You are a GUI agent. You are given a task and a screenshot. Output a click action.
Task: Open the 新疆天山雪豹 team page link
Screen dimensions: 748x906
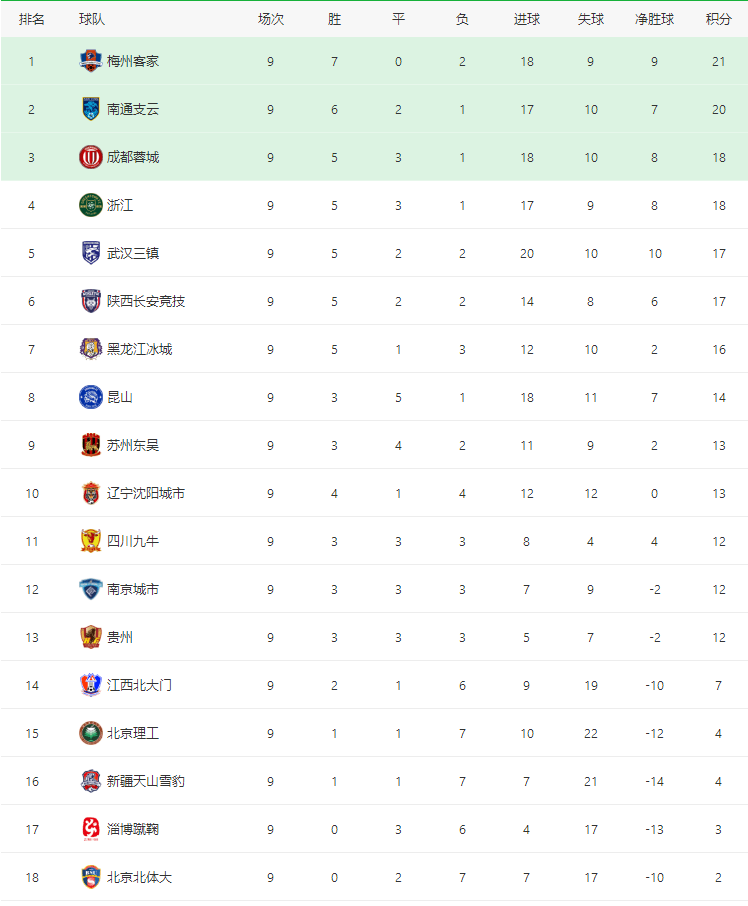pos(146,781)
